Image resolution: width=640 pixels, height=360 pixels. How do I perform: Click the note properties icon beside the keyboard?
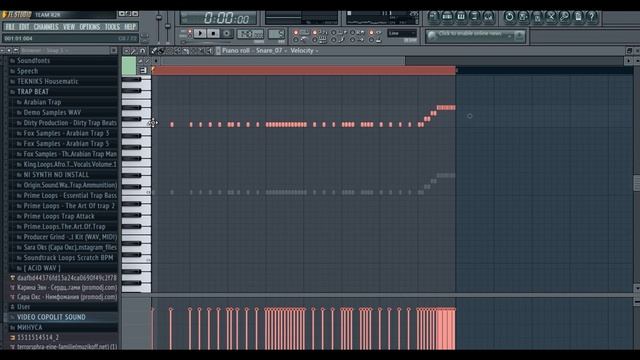[143, 70]
